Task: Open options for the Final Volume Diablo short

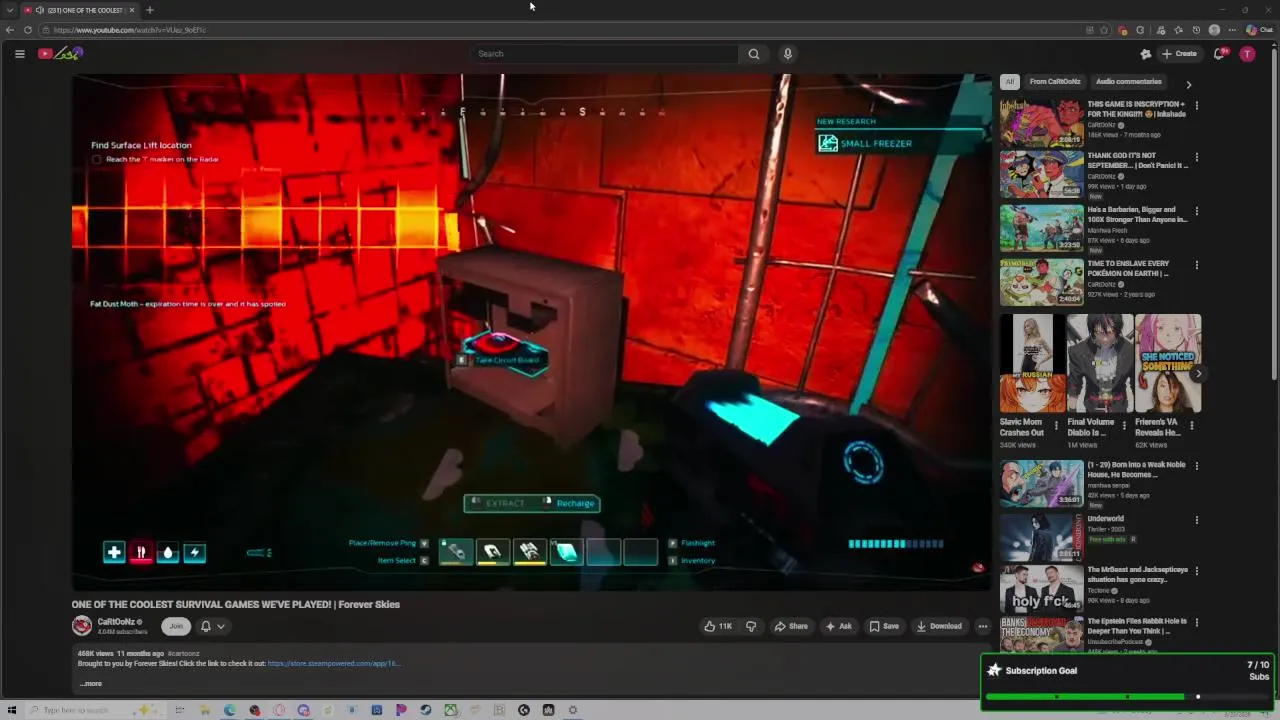Action: click(x=1124, y=425)
